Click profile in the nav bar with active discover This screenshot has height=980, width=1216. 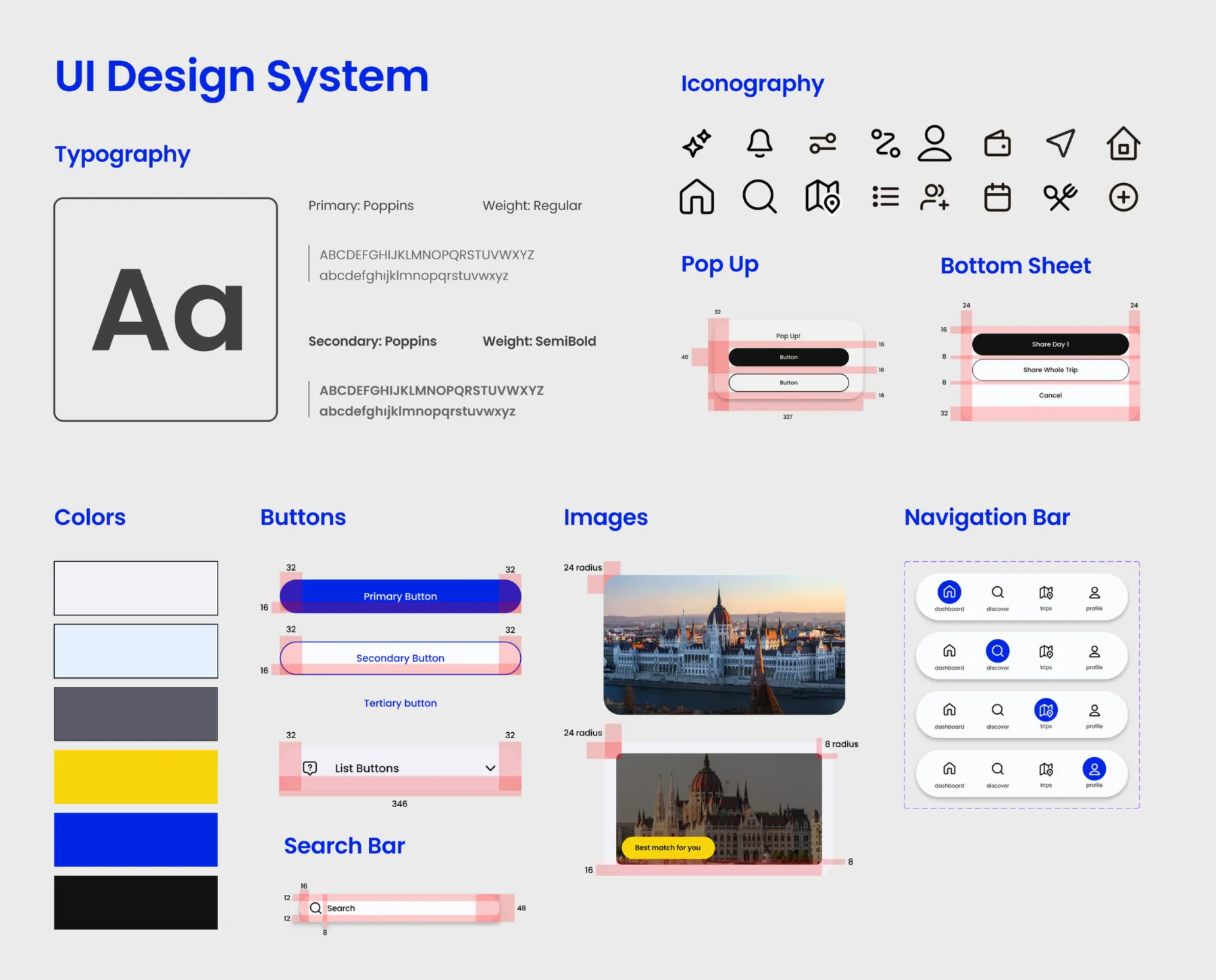pyautogui.click(x=1094, y=656)
